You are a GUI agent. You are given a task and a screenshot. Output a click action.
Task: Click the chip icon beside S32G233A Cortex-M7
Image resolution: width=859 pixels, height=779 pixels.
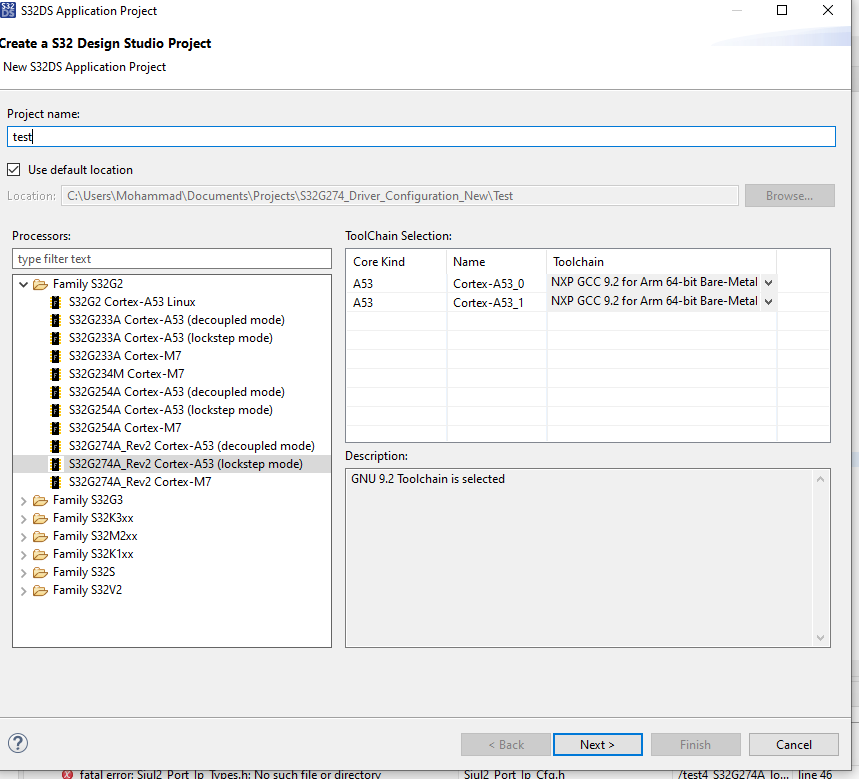pos(56,355)
